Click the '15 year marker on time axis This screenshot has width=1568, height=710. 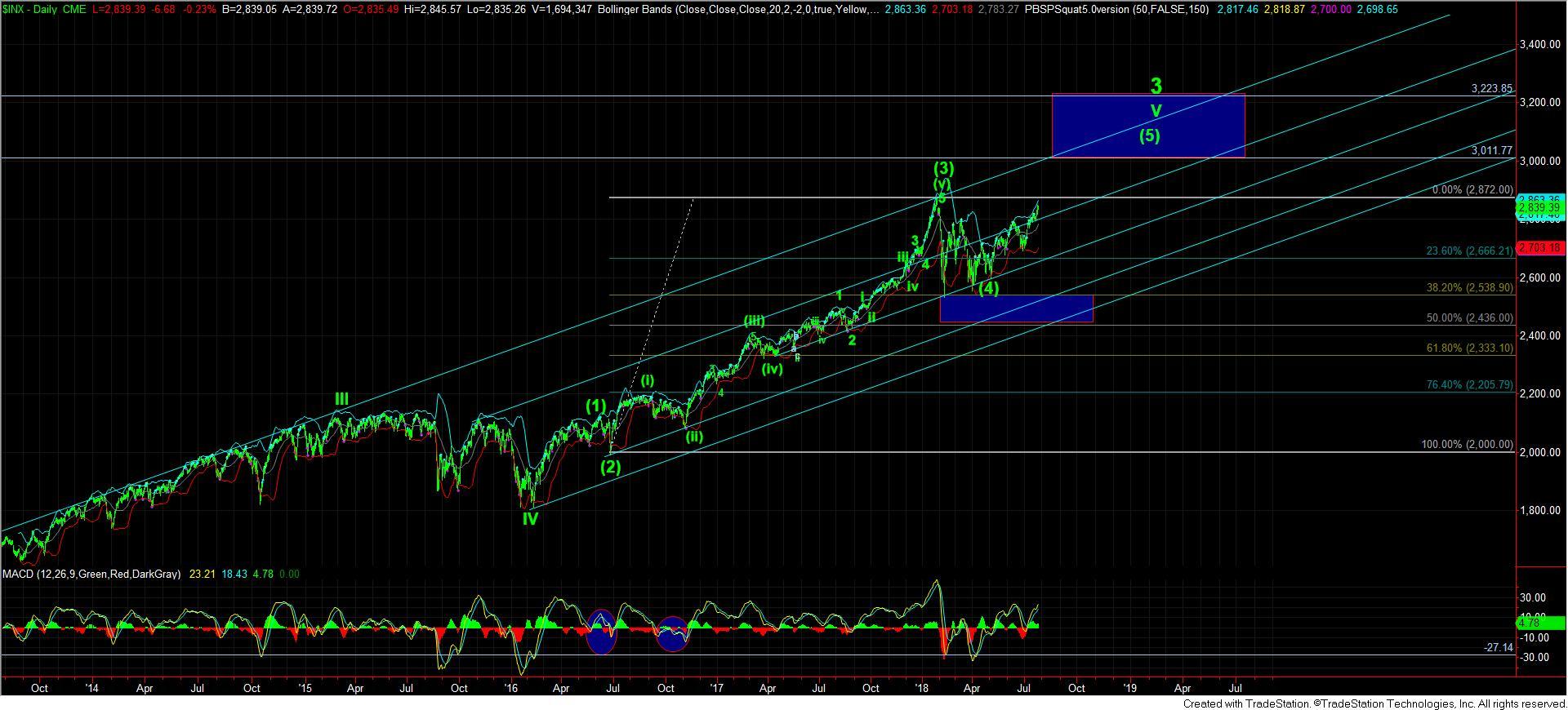tap(305, 688)
